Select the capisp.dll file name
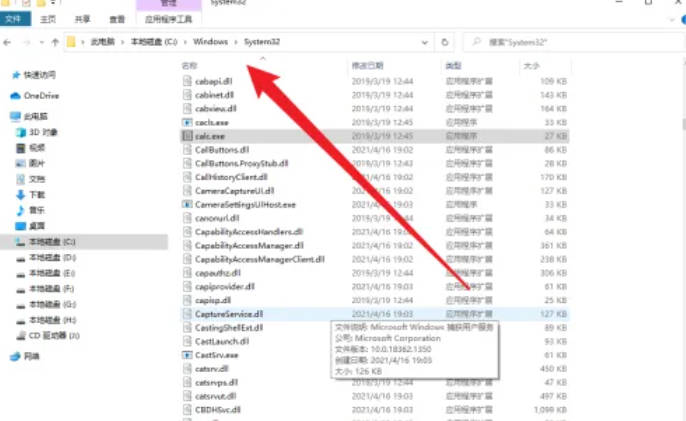The width and height of the screenshot is (686, 421). (x=213, y=300)
